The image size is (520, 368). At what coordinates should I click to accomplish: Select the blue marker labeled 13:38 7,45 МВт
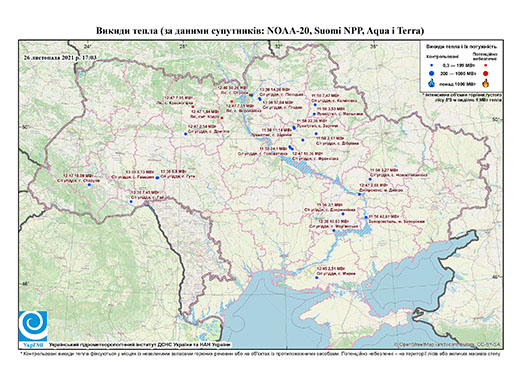pyautogui.click(x=131, y=201)
